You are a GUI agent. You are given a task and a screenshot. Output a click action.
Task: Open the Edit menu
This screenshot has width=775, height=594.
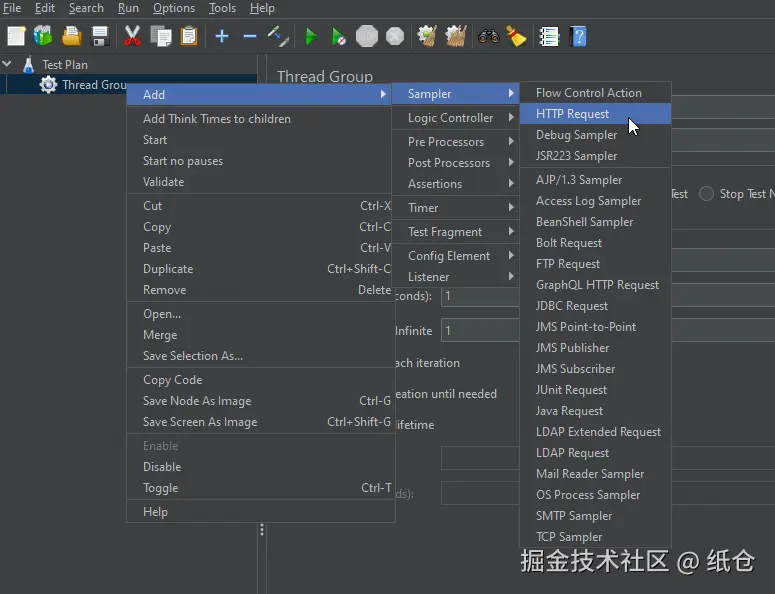tap(45, 8)
